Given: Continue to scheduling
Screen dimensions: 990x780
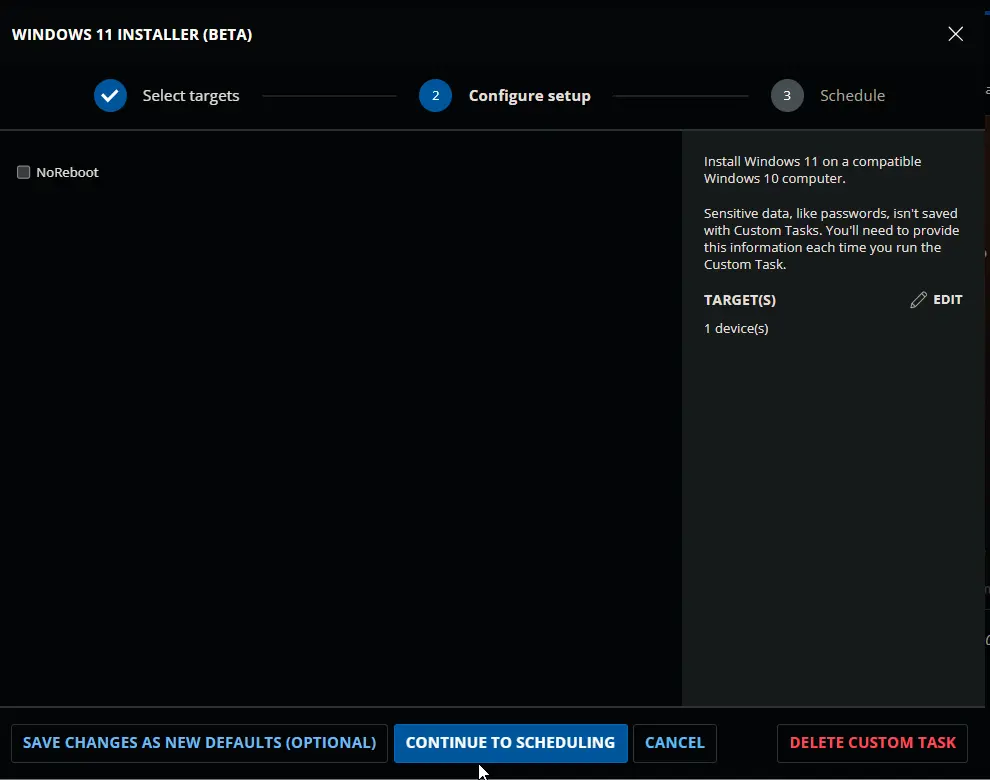Looking at the screenshot, I should [x=510, y=743].
